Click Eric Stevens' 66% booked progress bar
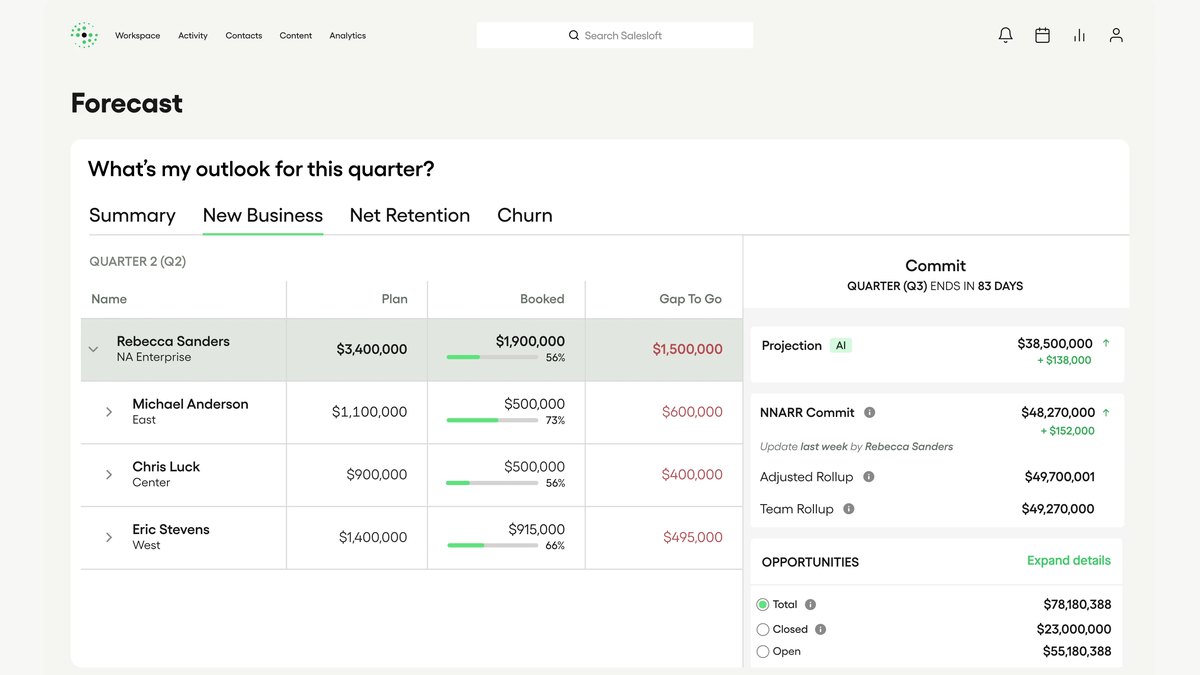 pos(492,545)
